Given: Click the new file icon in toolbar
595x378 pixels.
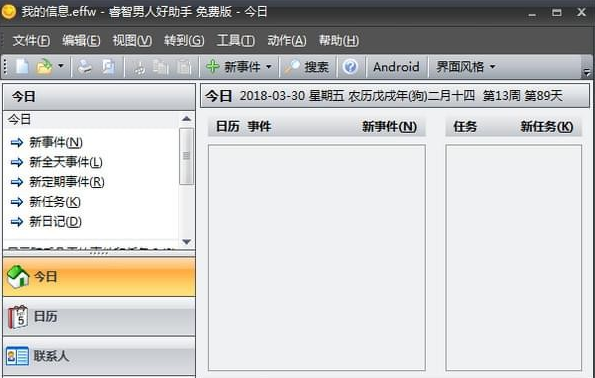Looking at the screenshot, I should [x=22, y=67].
